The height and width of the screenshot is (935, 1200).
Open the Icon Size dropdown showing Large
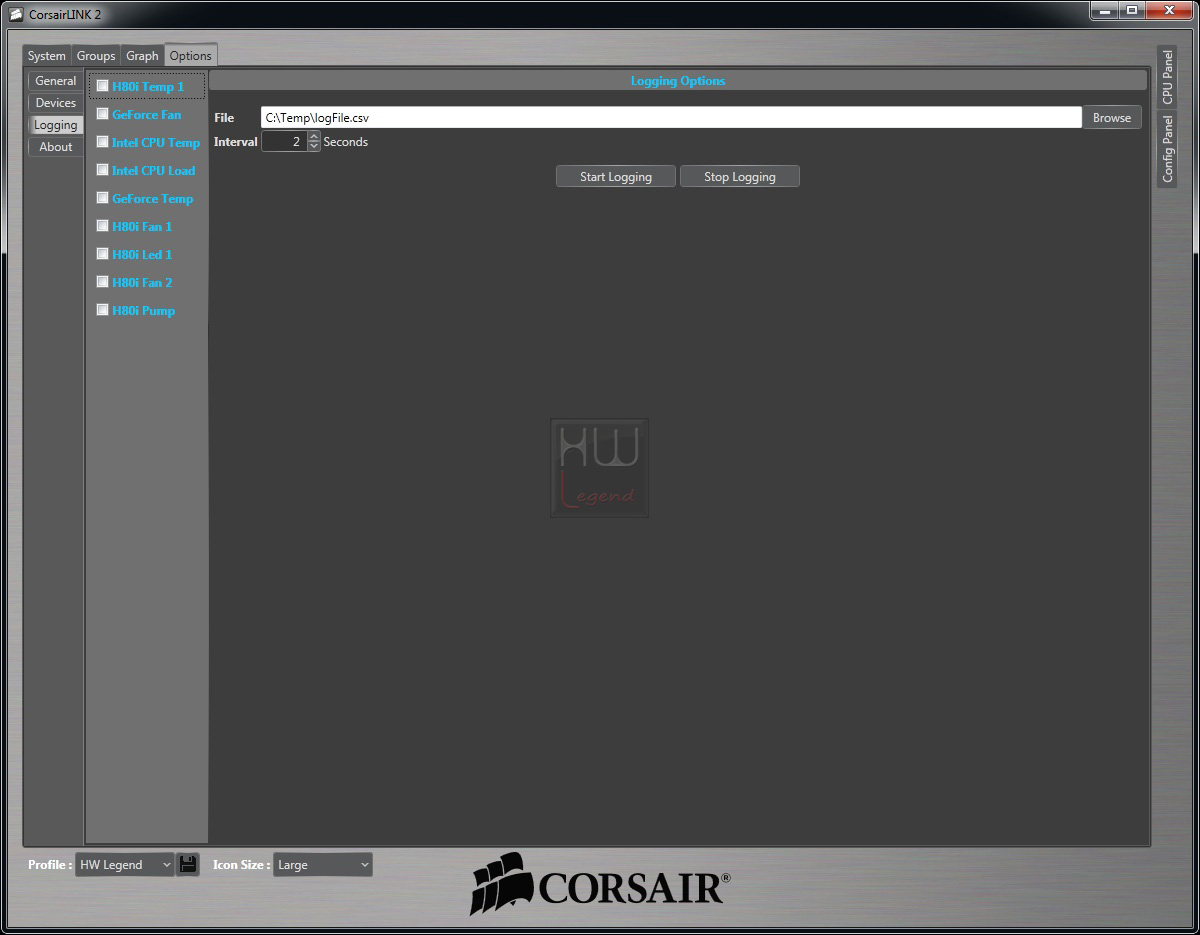[x=322, y=864]
